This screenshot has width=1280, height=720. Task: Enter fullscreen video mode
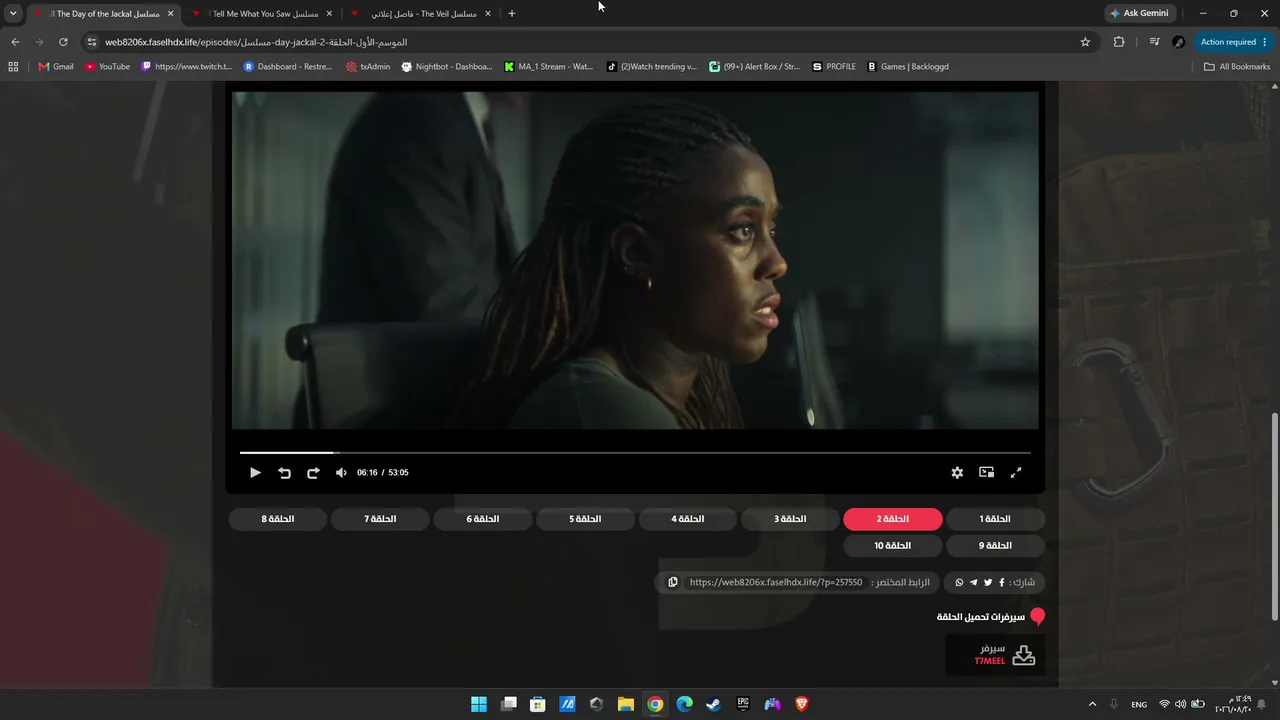(x=1016, y=473)
